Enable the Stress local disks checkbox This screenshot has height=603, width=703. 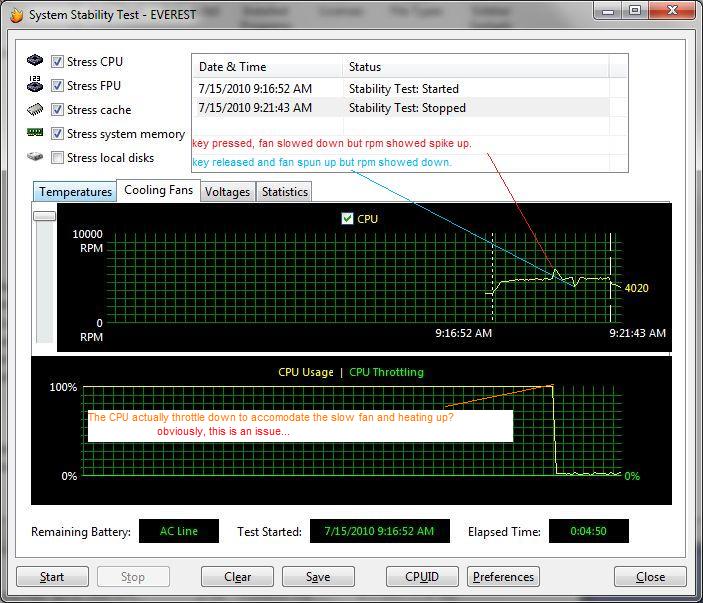[x=57, y=158]
